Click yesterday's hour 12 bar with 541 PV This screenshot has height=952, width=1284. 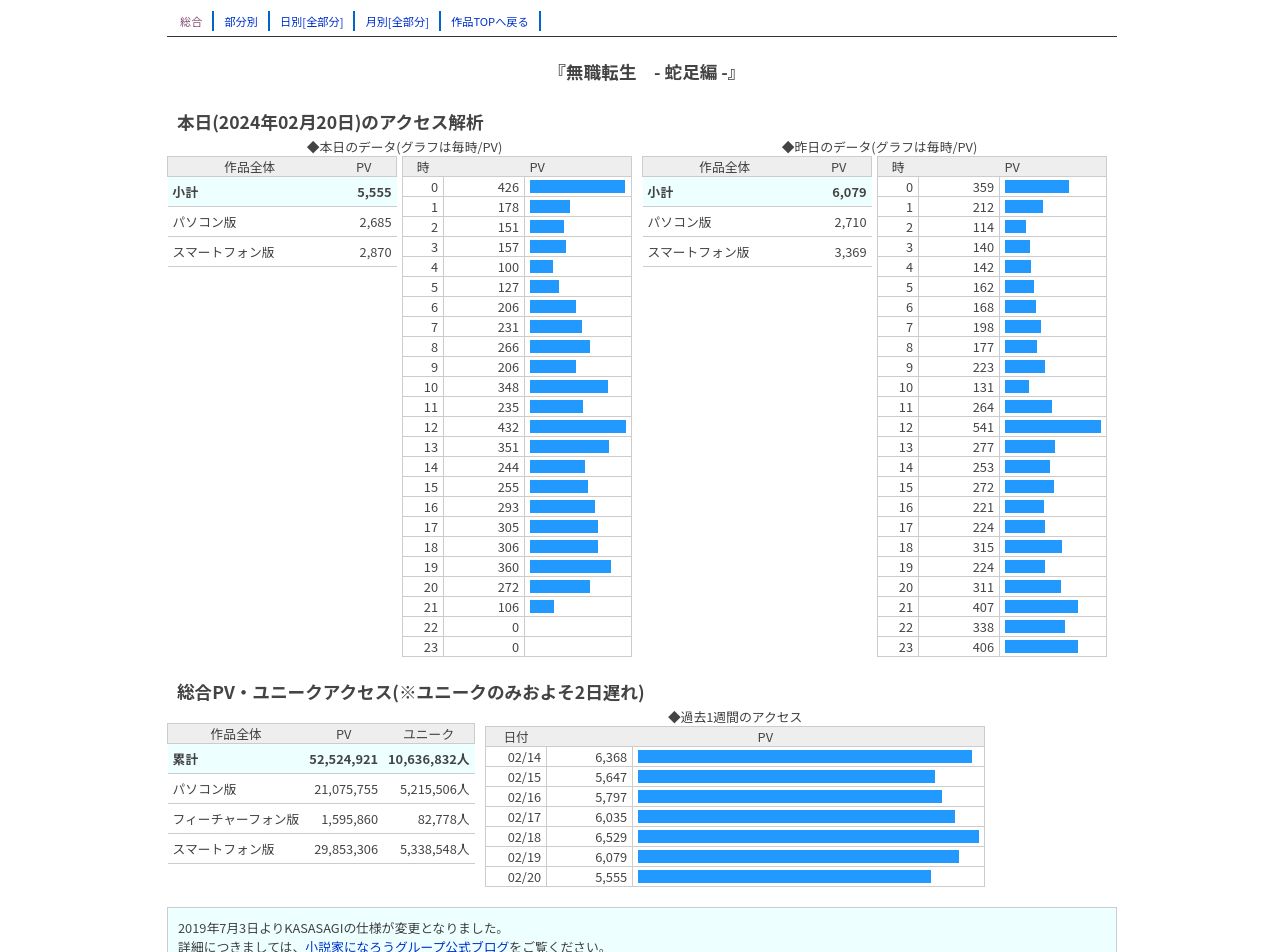click(1053, 427)
